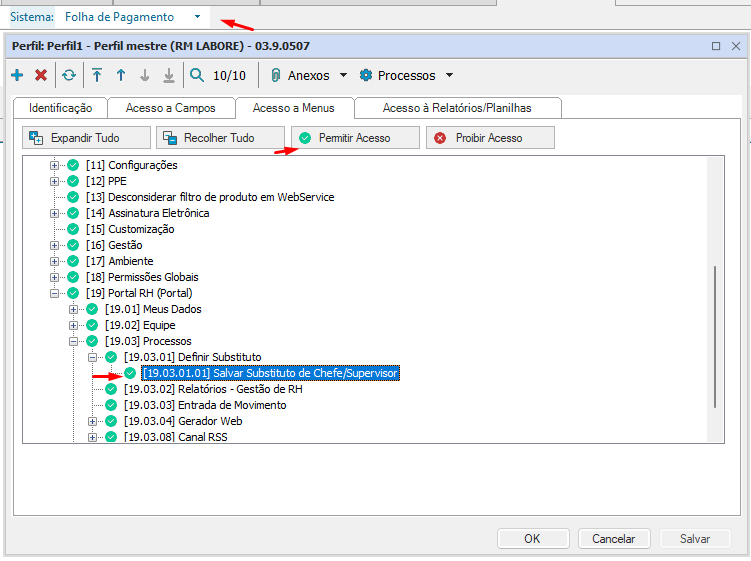Click the magnifier search icon

pos(197,75)
